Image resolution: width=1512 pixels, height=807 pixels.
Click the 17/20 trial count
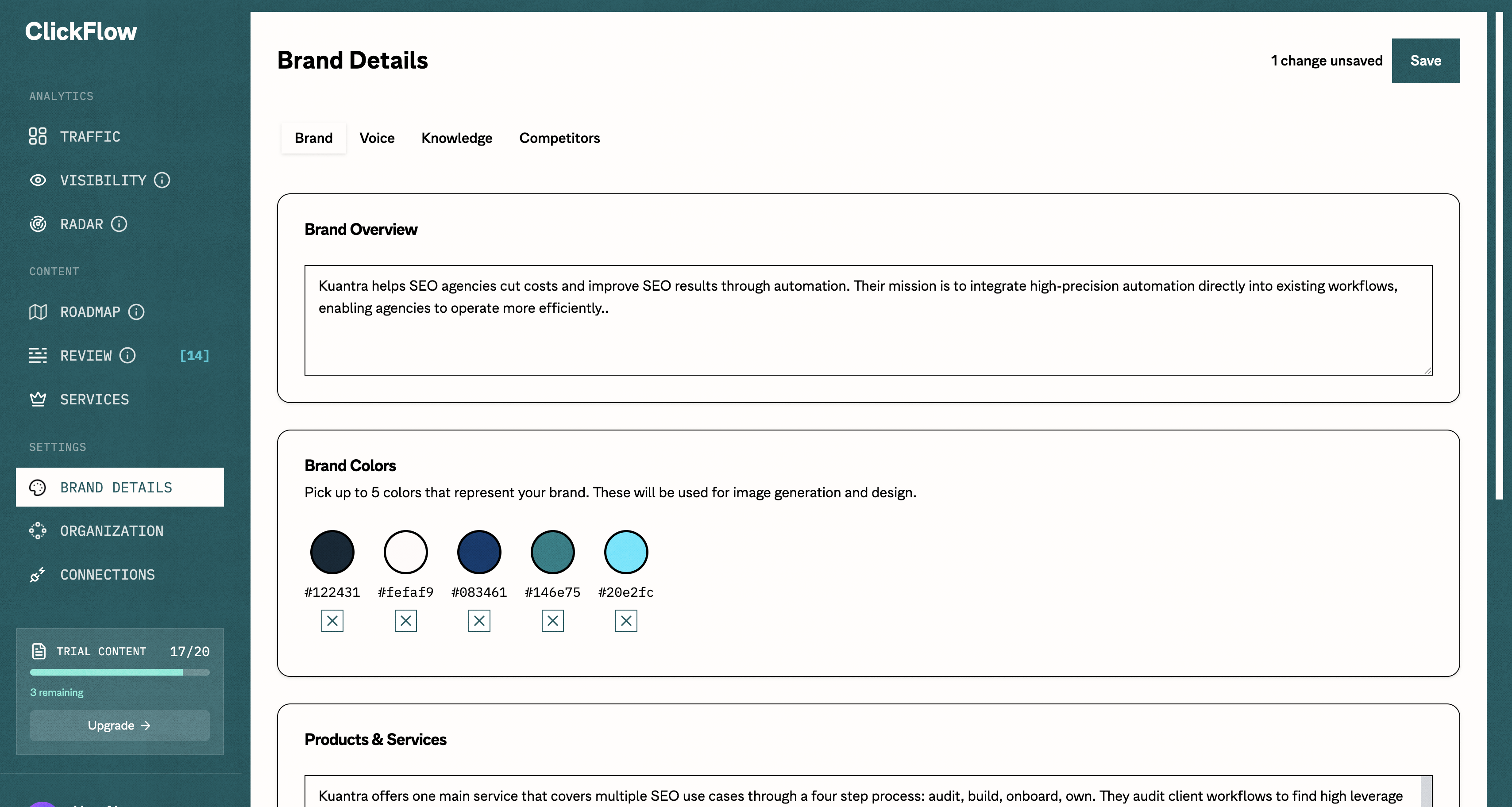189,651
